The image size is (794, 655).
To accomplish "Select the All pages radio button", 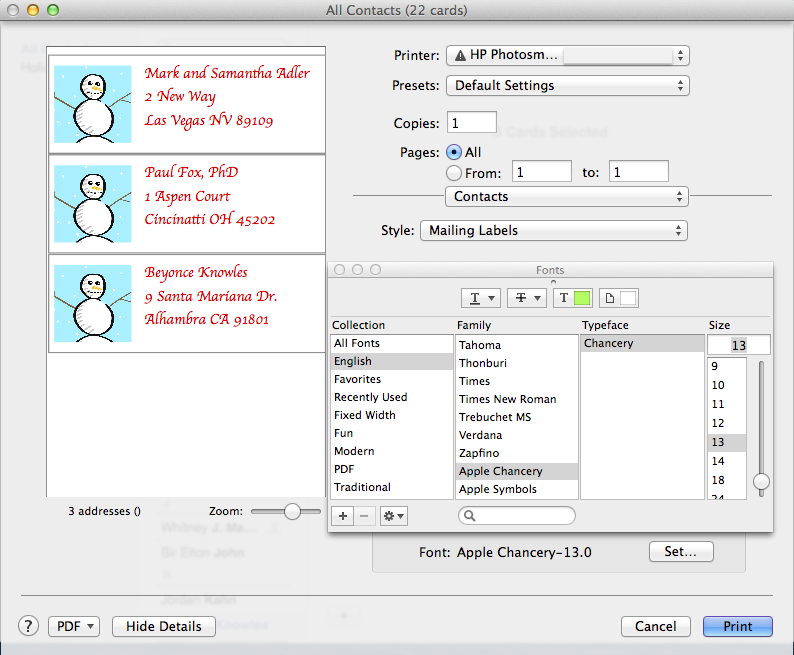I will [454, 152].
